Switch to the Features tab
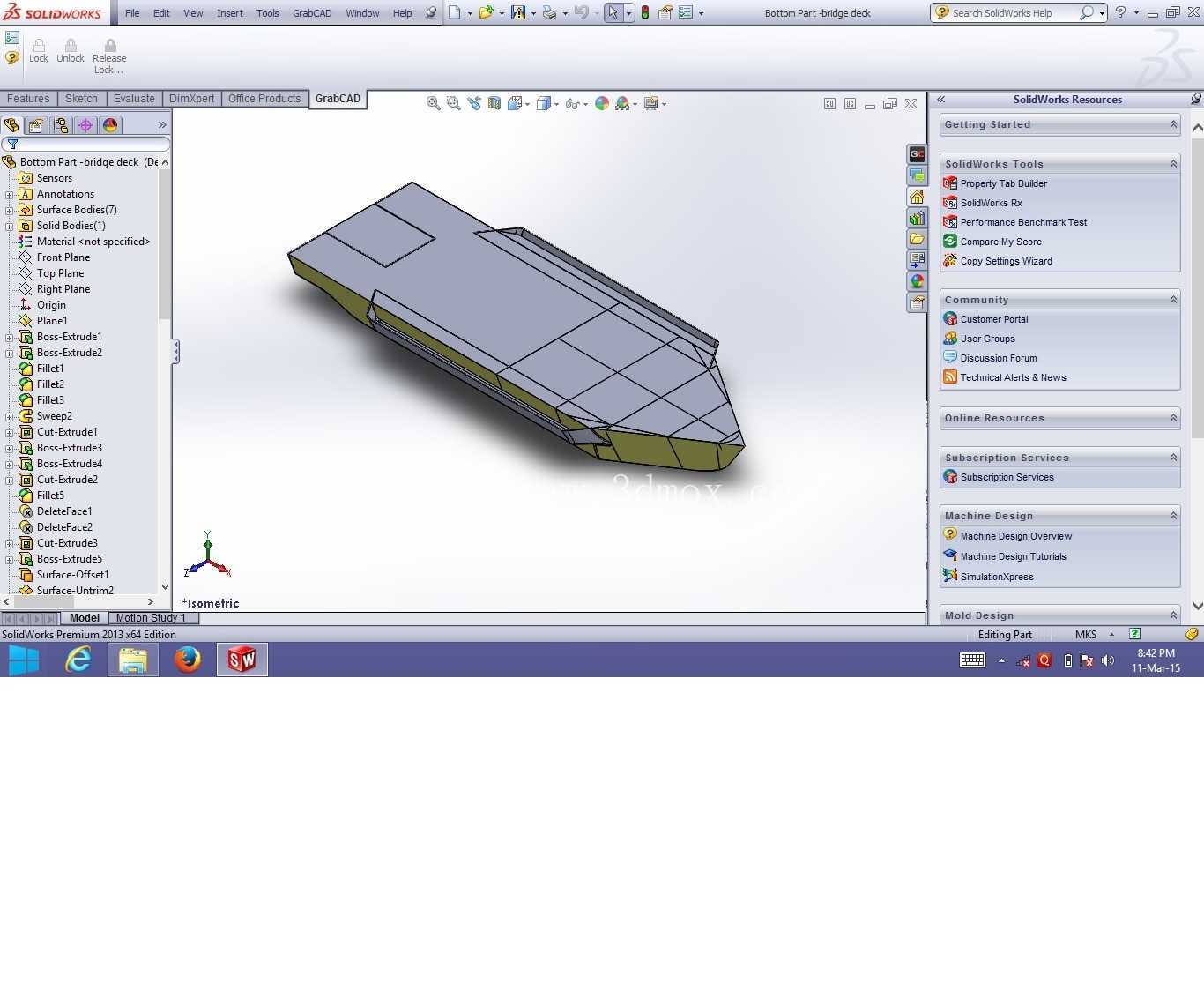The width and height of the screenshot is (1204, 984). (x=28, y=99)
